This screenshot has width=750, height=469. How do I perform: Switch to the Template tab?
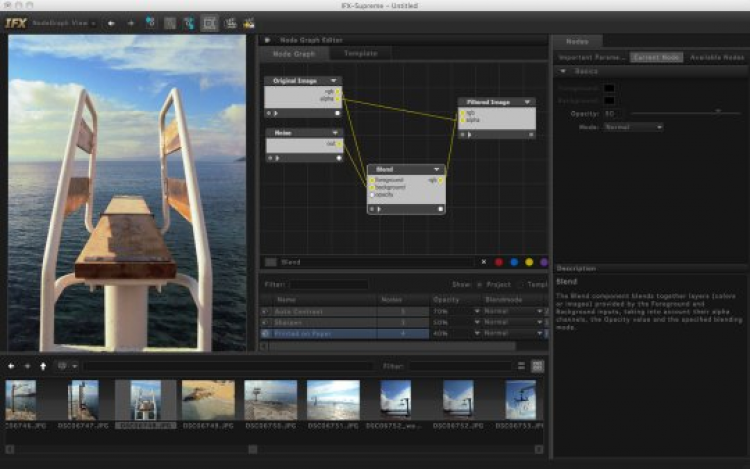(361, 53)
